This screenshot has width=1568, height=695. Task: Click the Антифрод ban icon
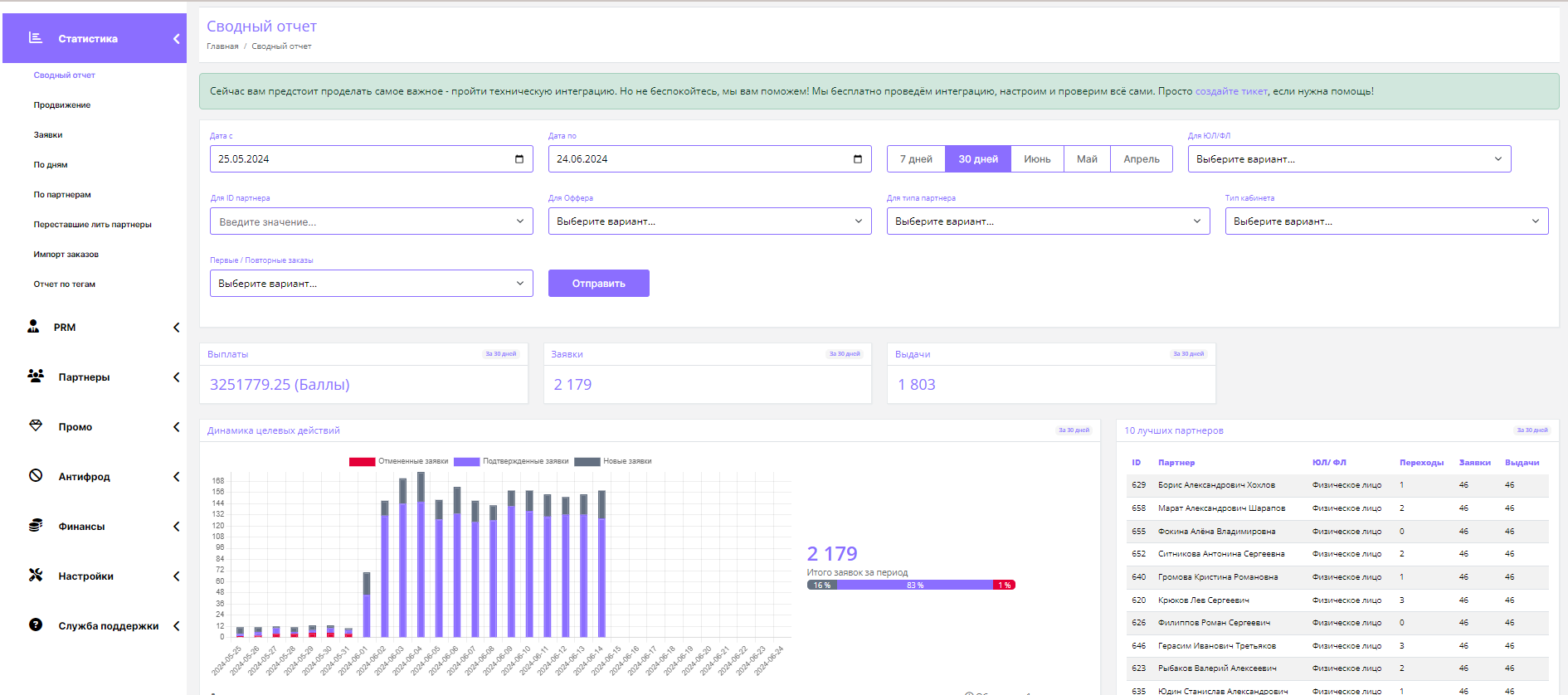pyautogui.click(x=36, y=475)
